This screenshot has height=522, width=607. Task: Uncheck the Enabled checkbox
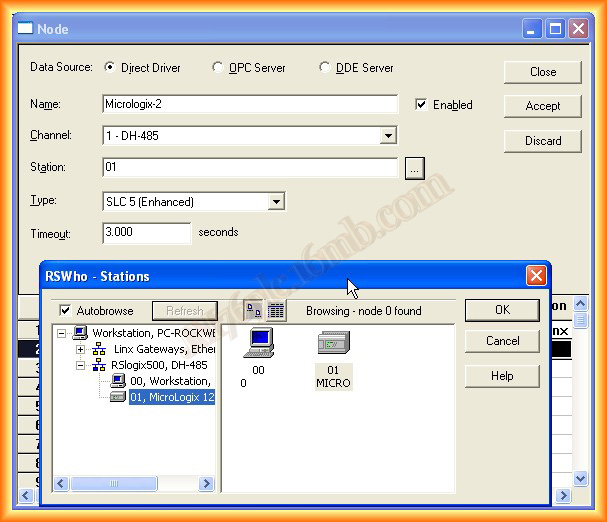(421, 105)
